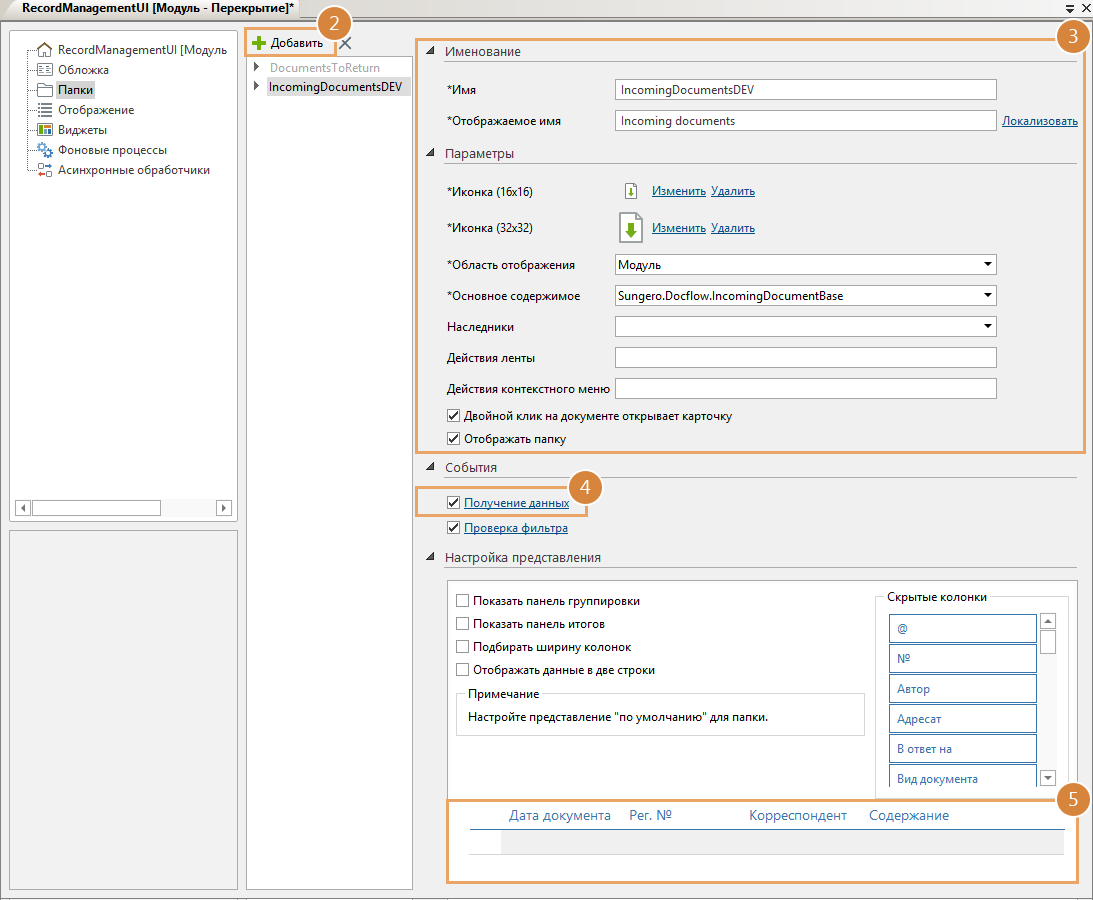Click the delete X icon beside Добавить

[x=345, y=43]
